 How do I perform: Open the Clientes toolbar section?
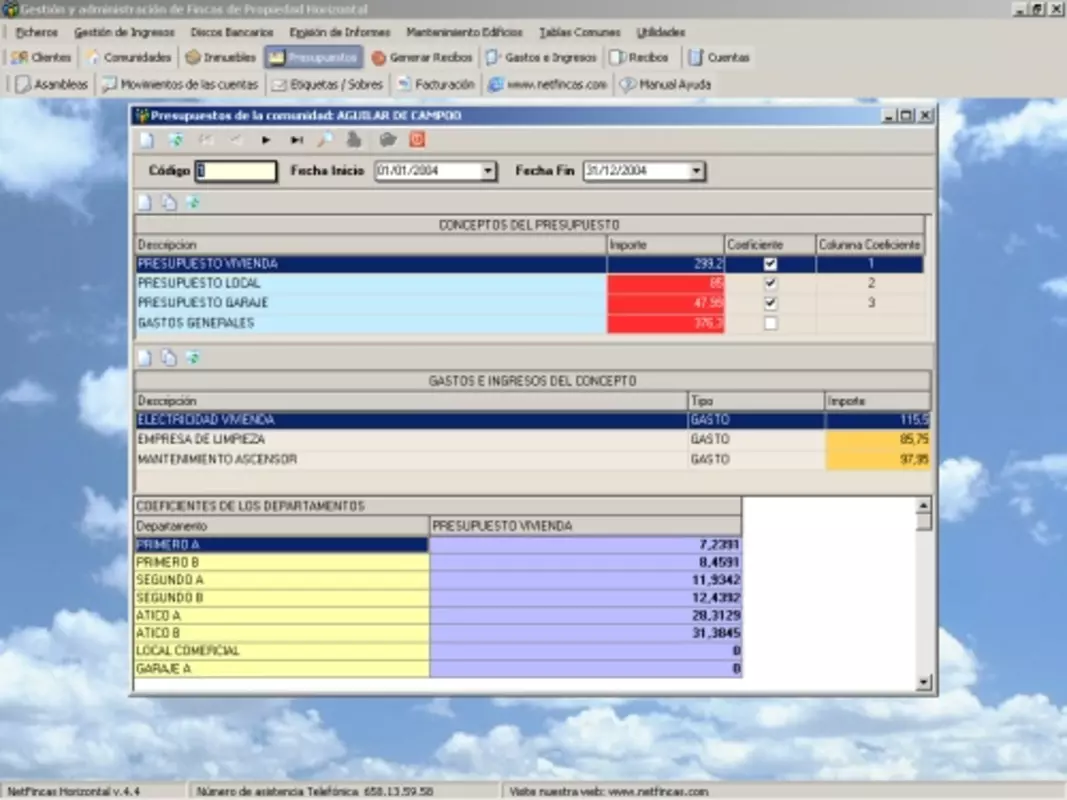point(42,58)
